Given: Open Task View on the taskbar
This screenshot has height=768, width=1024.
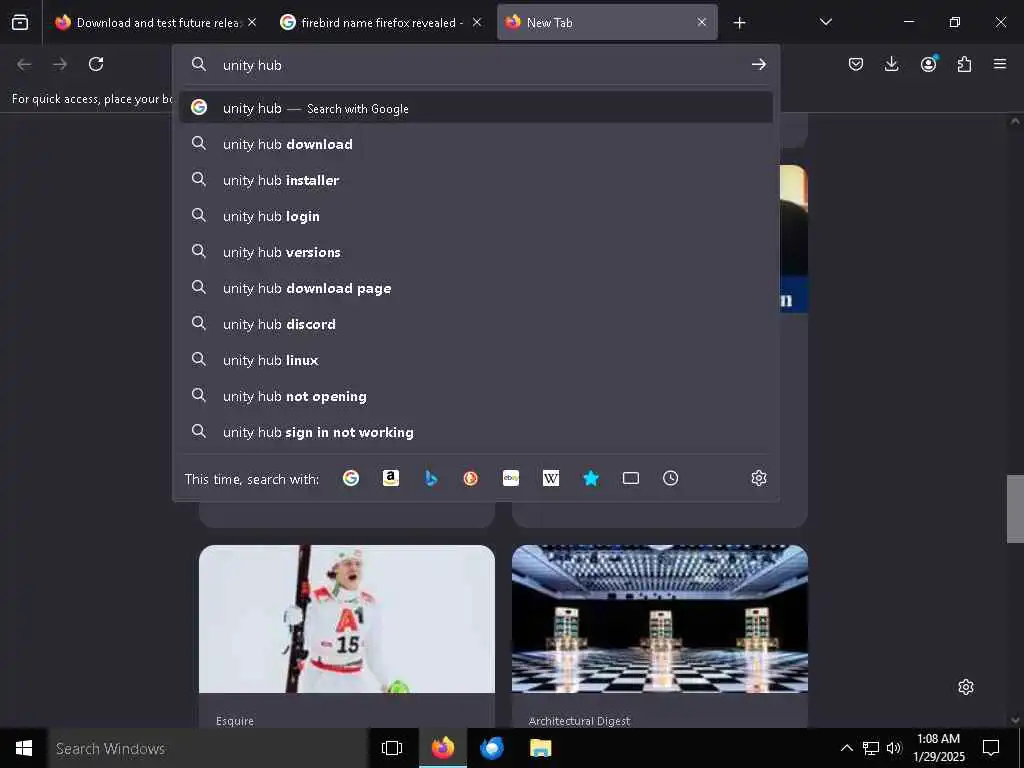Looking at the screenshot, I should pos(392,748).
